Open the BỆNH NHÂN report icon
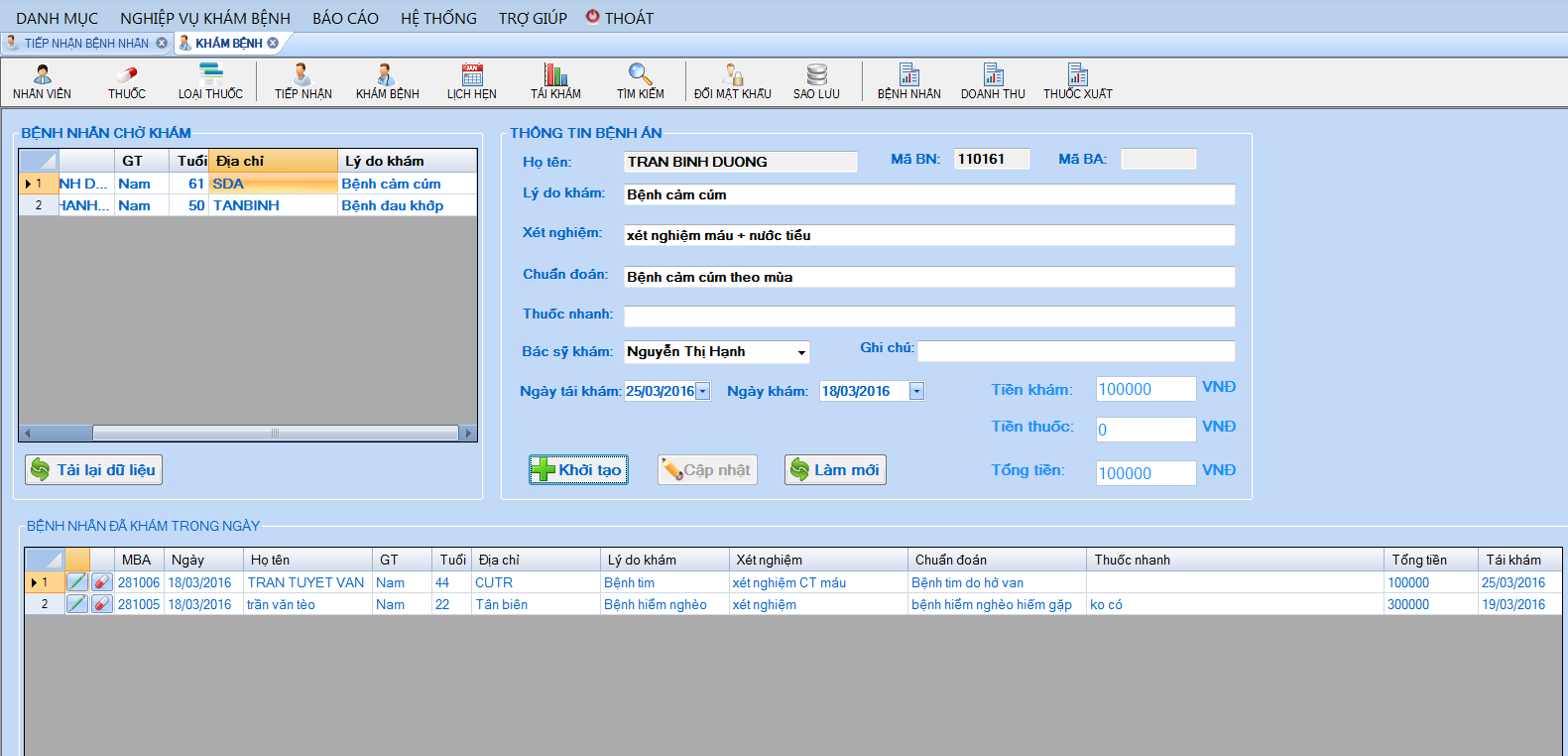This screenshot has height=756, width=1568. point(908,81)
